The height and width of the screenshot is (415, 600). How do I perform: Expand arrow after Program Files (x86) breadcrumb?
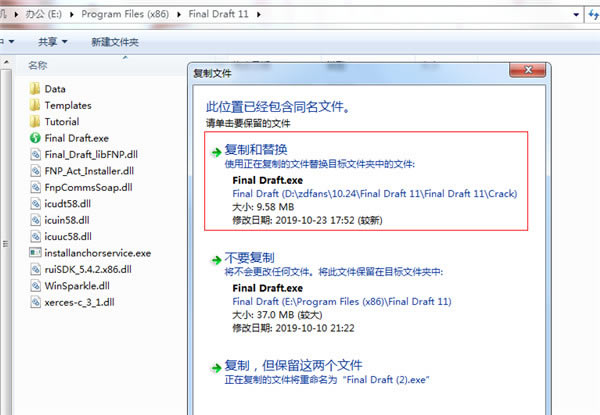pyautogui.click(x=179, y=15)
